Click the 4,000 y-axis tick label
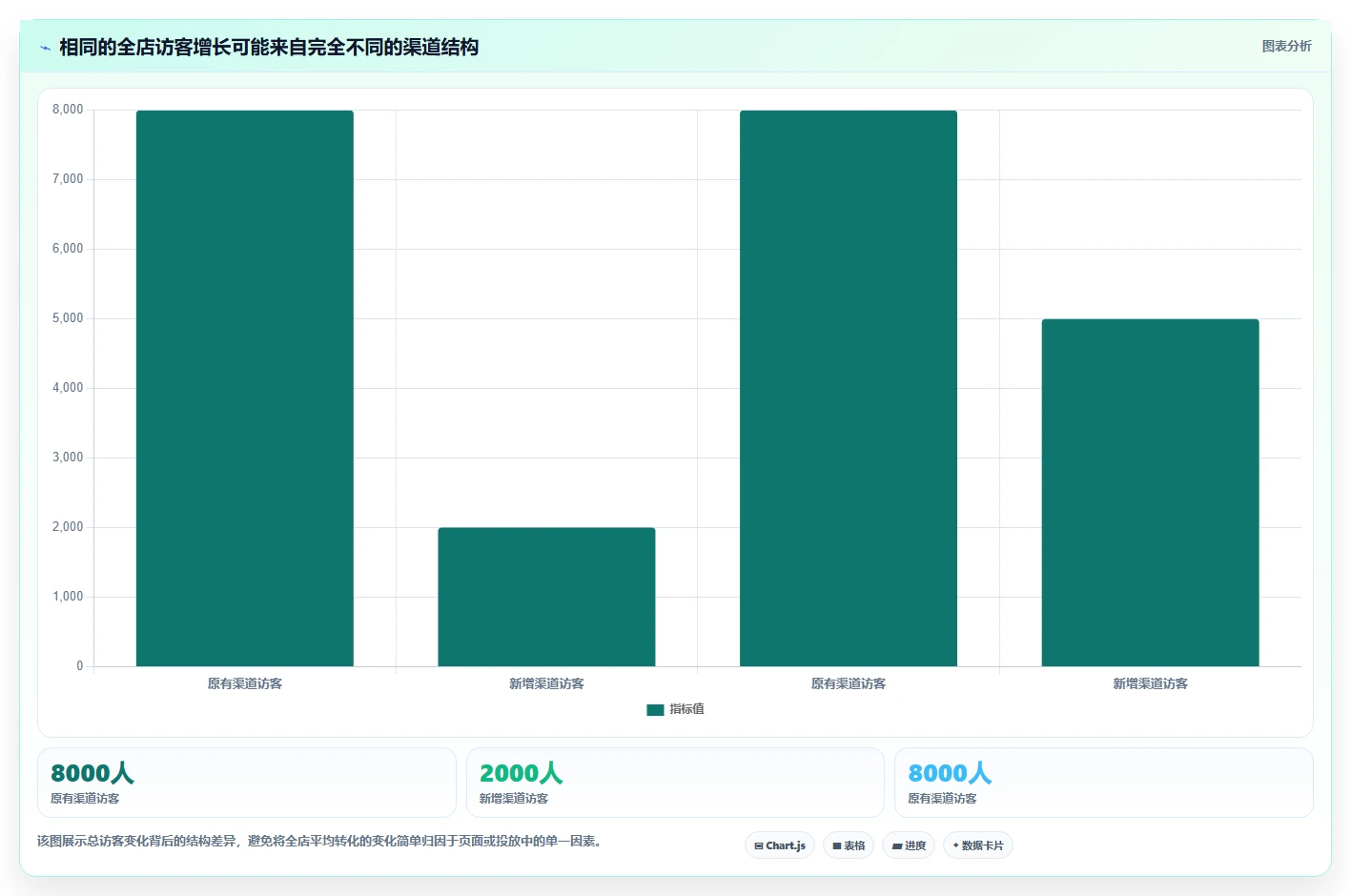 pyautogui.click(x=68, y=388)
